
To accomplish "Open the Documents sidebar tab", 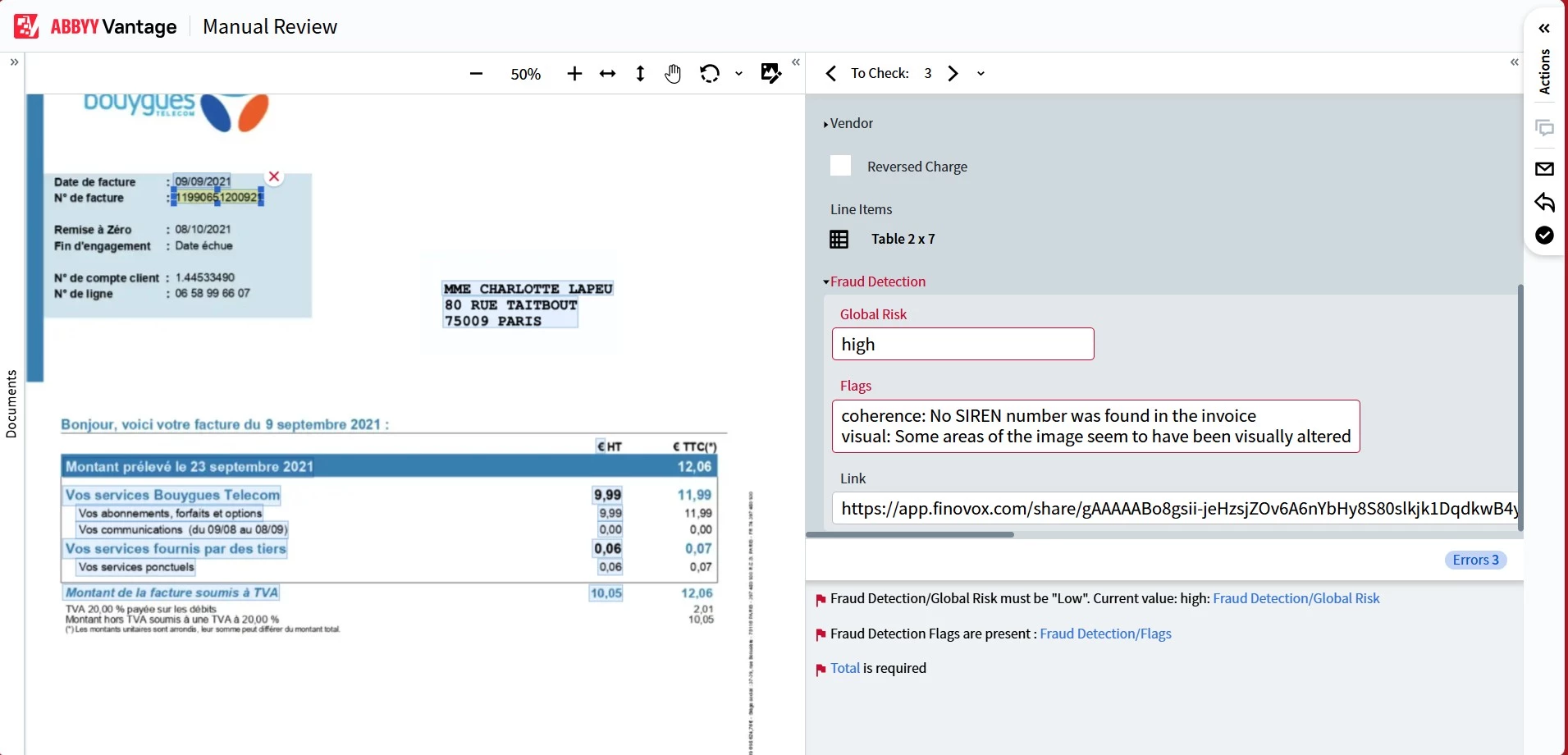I will pyautogui.click(x=11, y=404).
